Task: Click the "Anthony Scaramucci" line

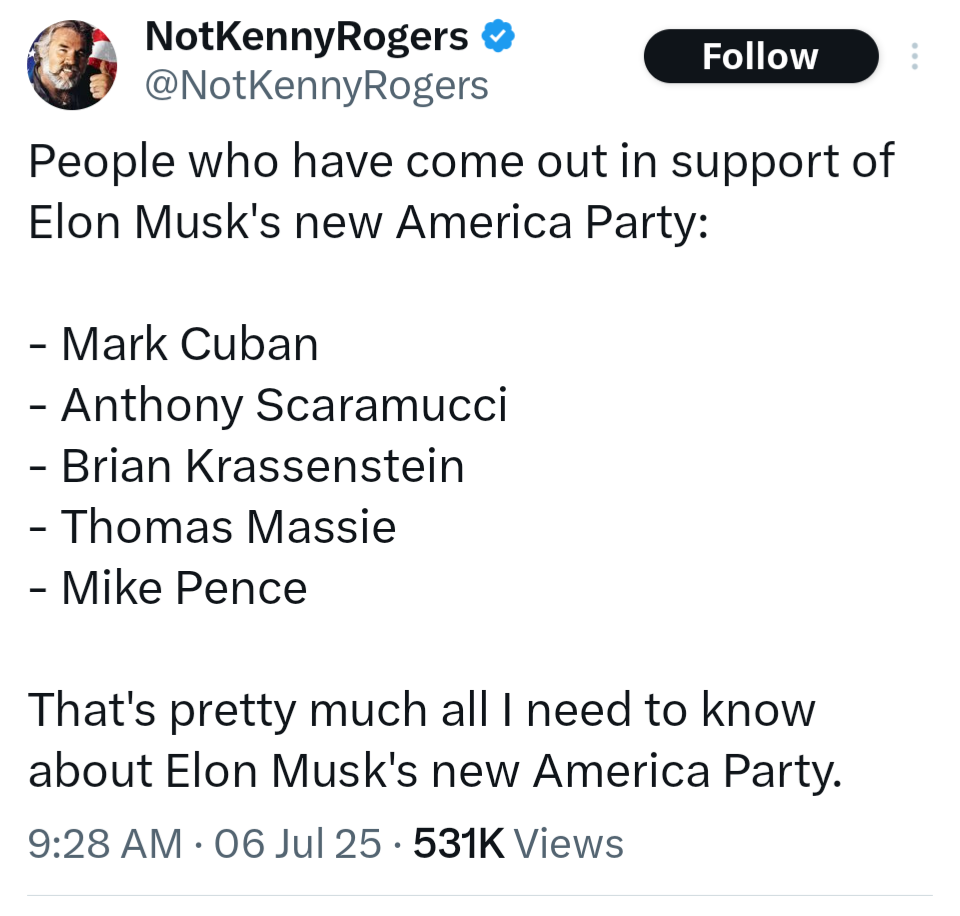Action: coord(268,405)
